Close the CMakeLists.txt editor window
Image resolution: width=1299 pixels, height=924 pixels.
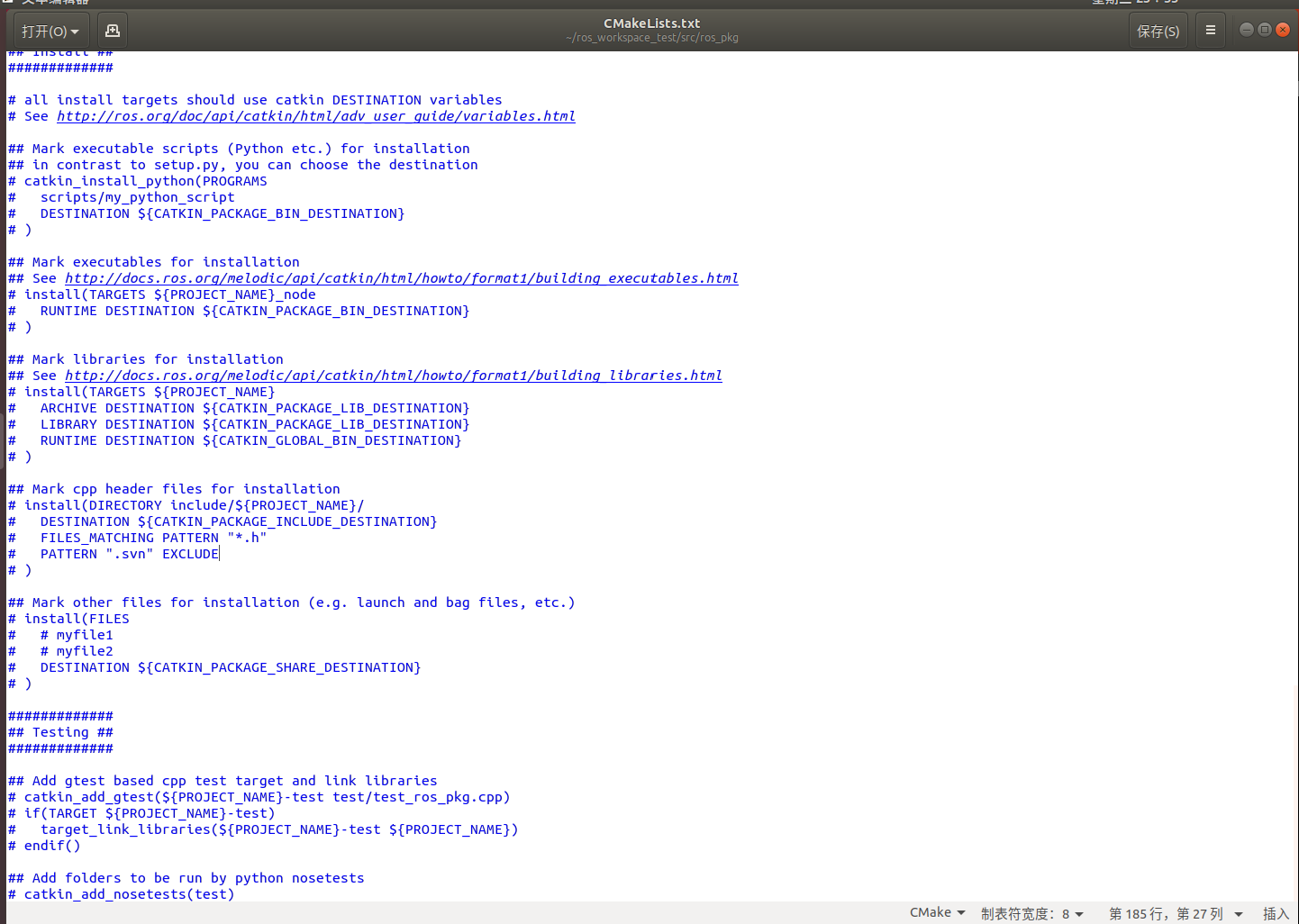(x=1283, y=30)
